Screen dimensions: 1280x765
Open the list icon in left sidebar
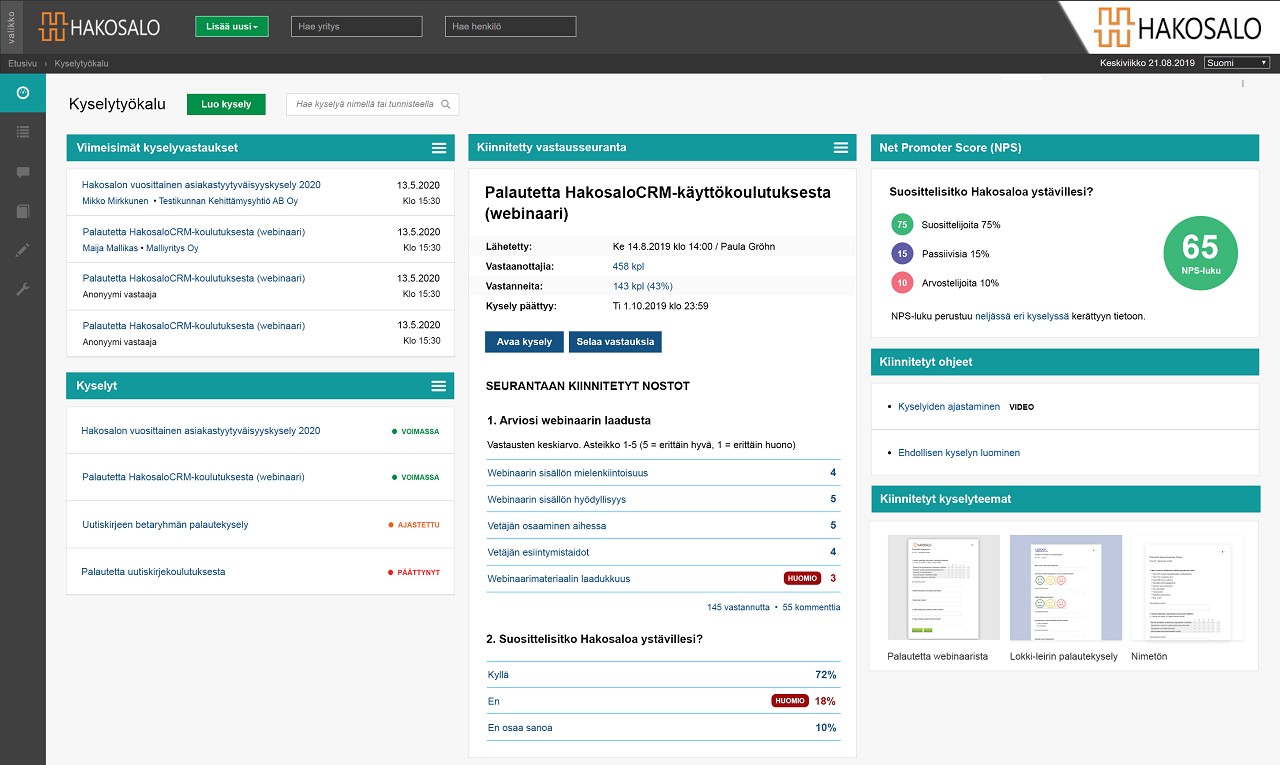pyautogui.click(x=23, y=132)
